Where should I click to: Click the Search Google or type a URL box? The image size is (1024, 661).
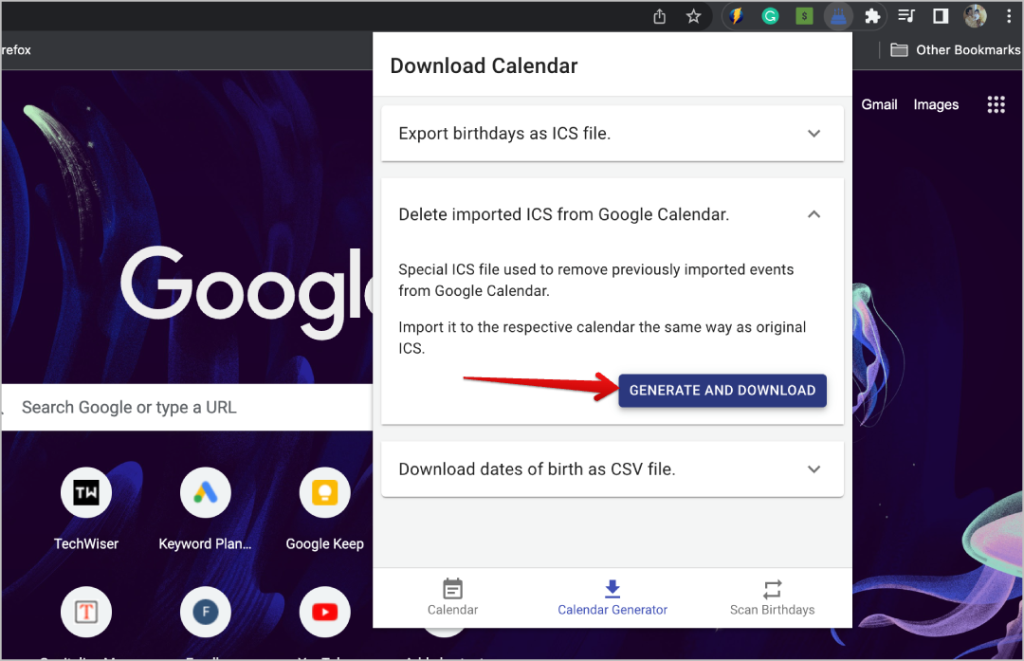coord(187,407)
